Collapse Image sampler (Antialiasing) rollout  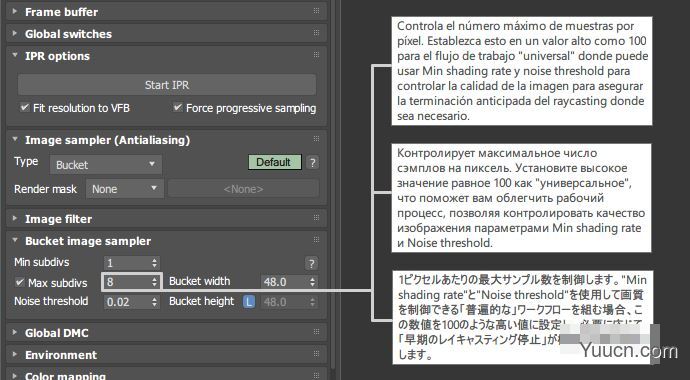pos(166,140)
